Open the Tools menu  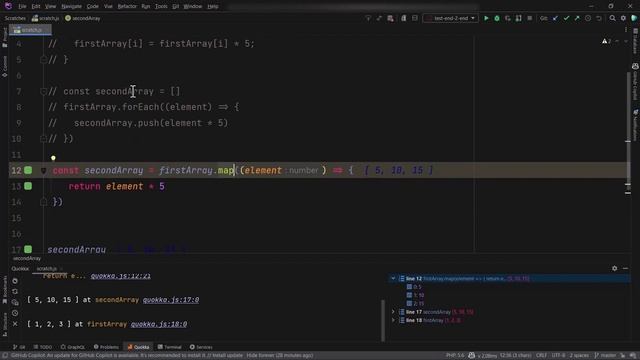point(161,7)
